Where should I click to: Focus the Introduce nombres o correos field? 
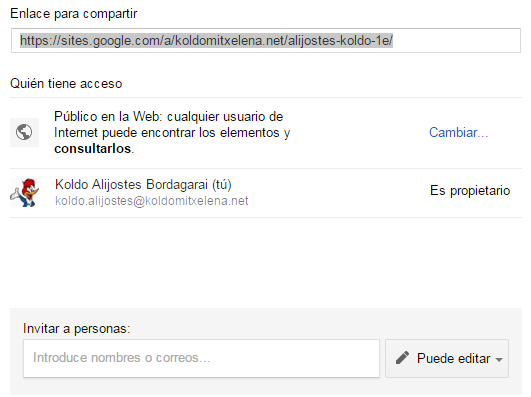pyautogui.click(x=201, y=358)
